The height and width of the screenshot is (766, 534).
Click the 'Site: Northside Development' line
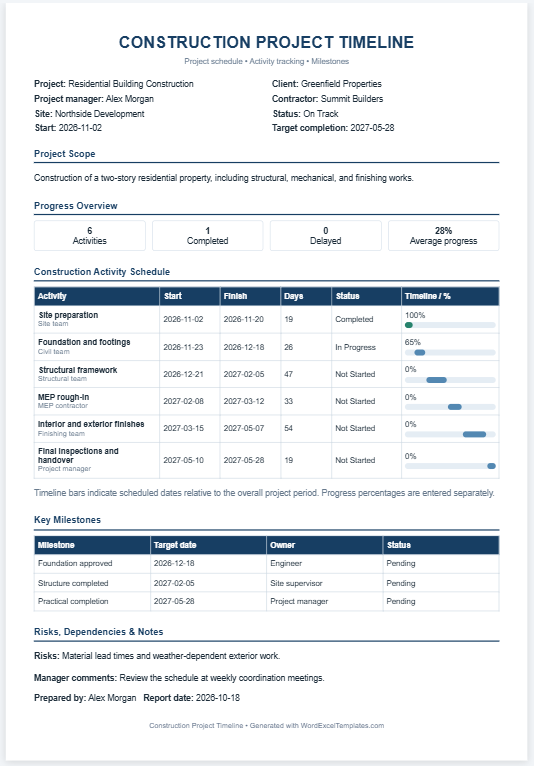point(89,114)
